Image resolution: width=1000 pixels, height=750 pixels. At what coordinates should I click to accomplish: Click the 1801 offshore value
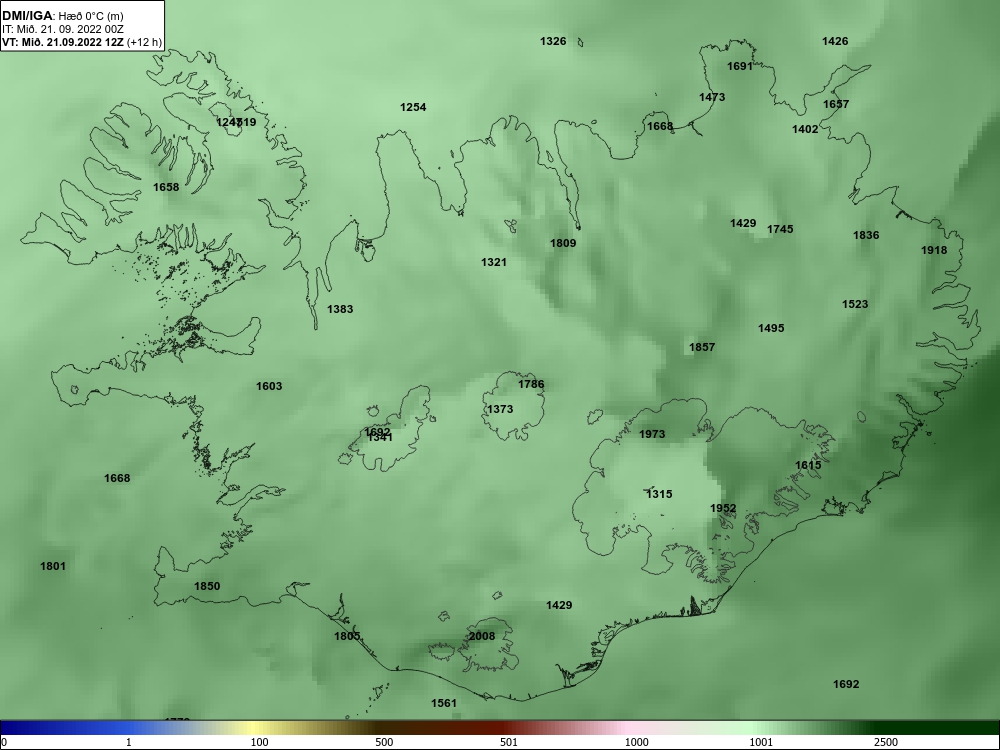[x=53, y=566]
